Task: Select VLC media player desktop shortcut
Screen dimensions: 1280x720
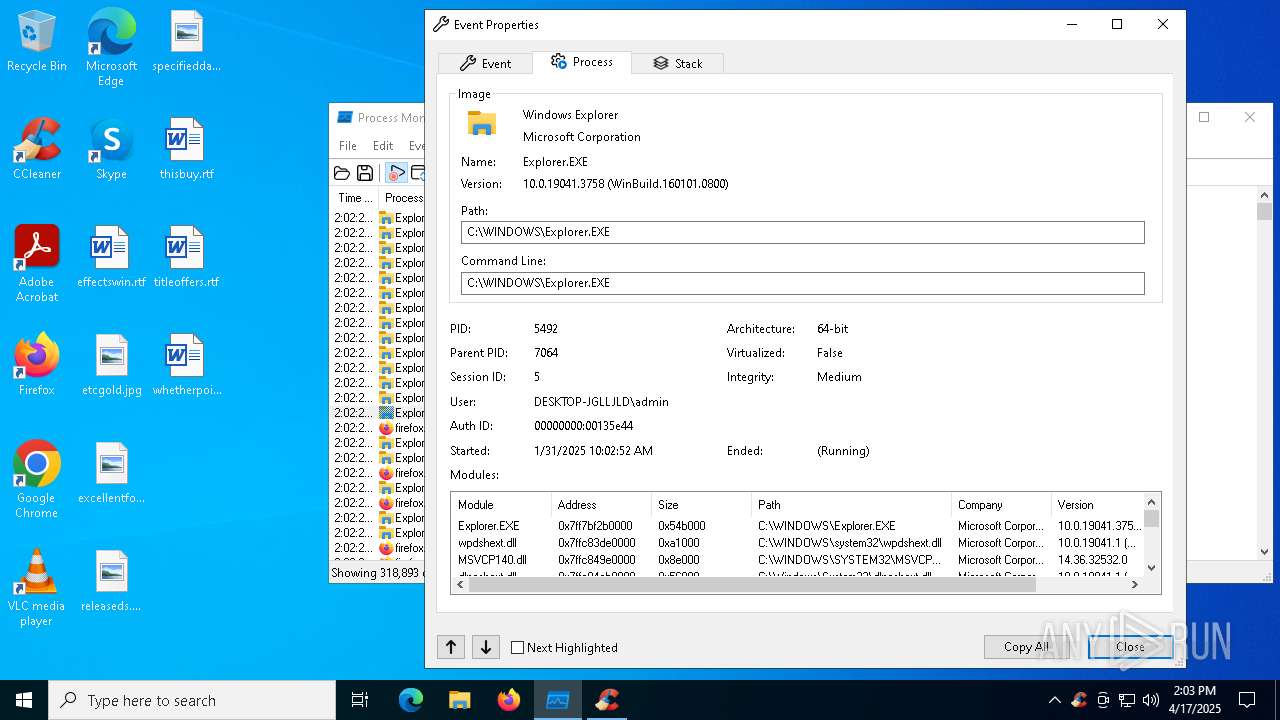Action: click(x=37, y=588)
